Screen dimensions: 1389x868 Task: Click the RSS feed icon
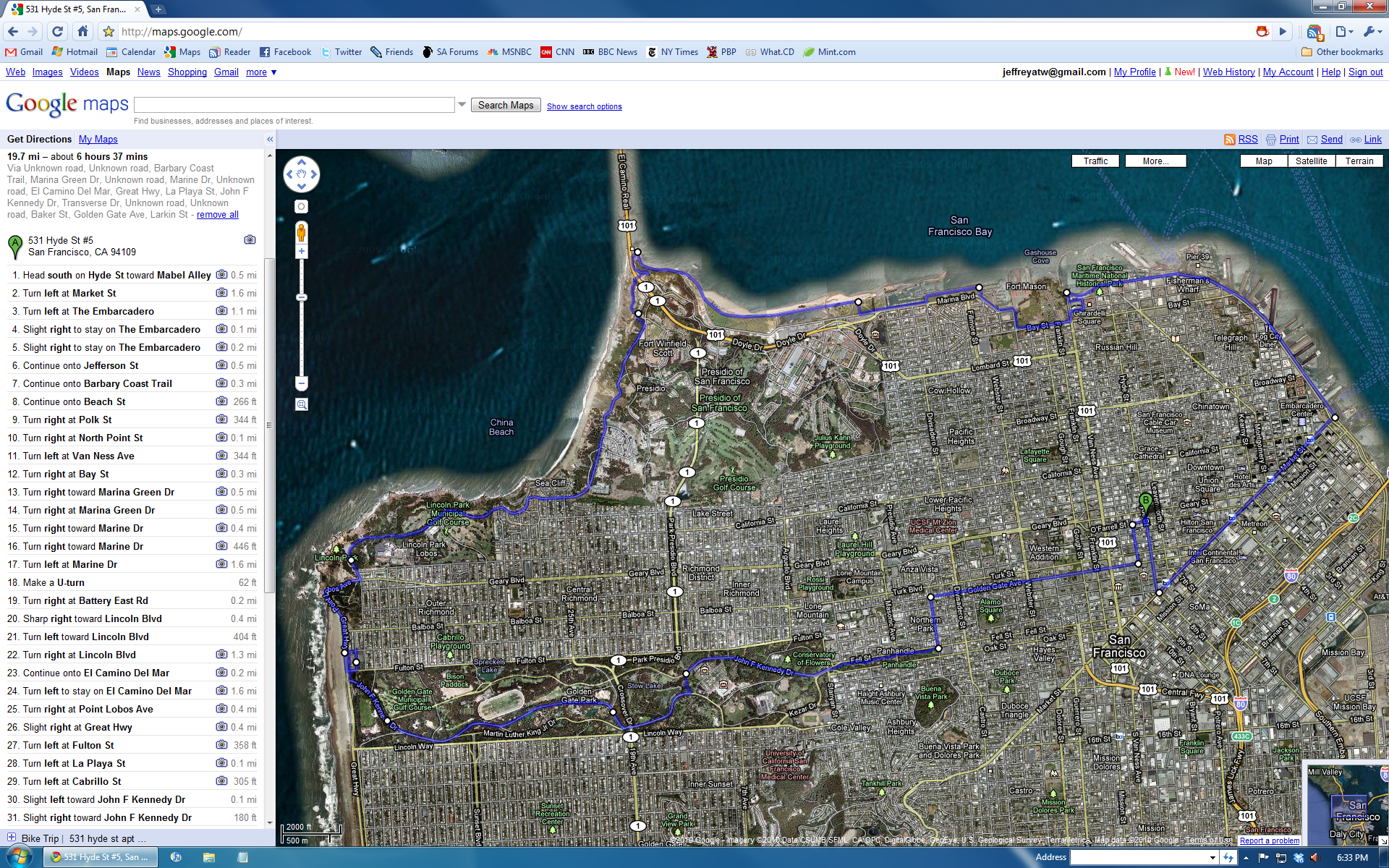[x=1229, y=140]
